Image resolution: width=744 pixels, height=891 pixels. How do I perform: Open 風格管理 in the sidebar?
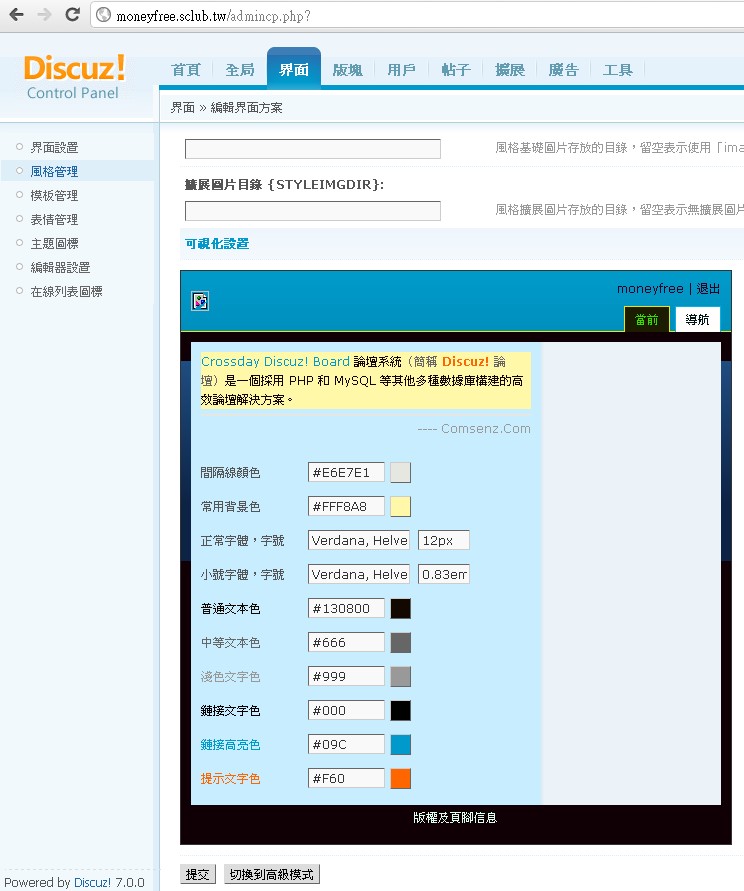[54, 172]
